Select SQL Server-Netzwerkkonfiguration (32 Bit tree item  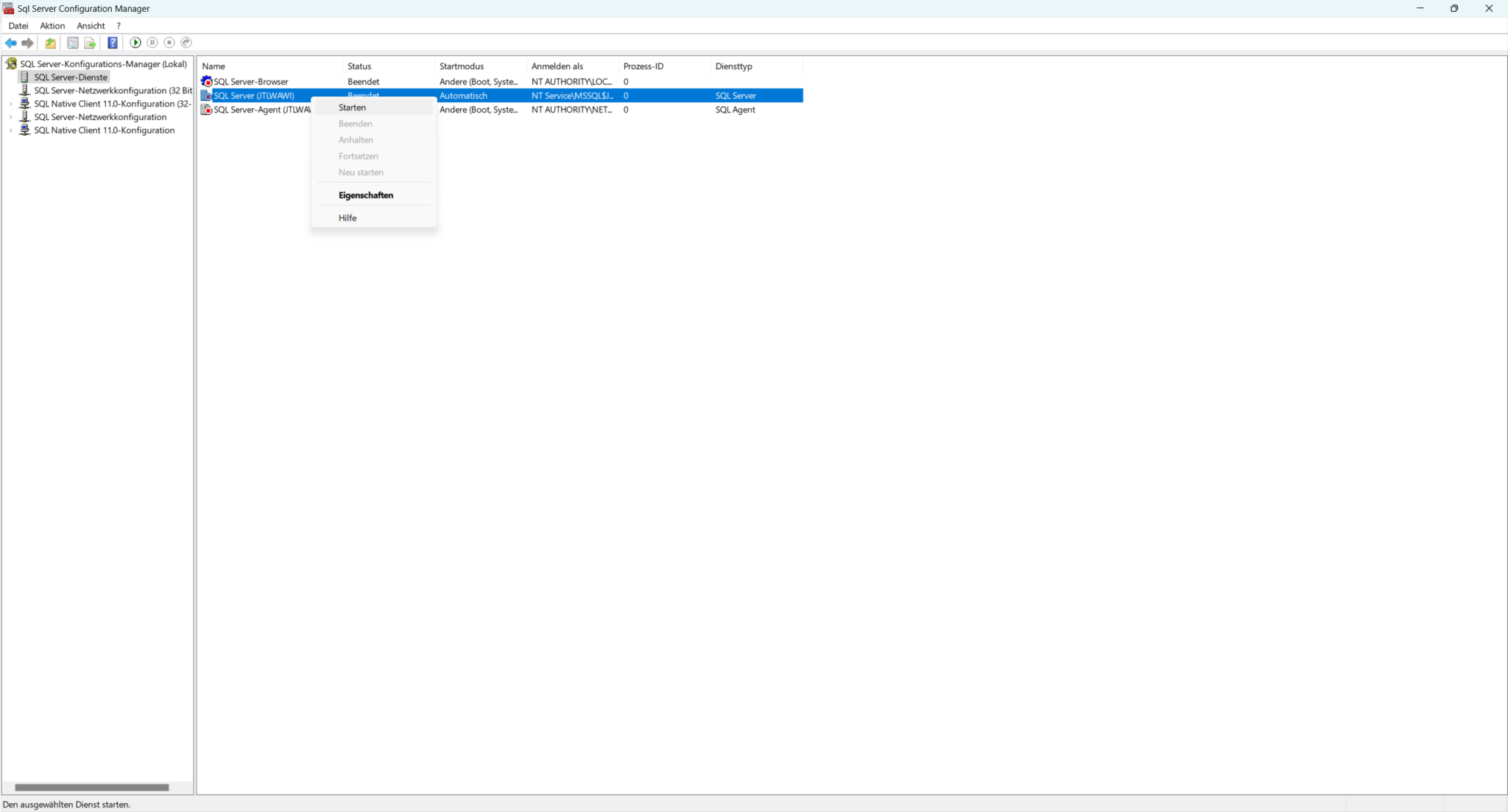click(x=113, y=91)
